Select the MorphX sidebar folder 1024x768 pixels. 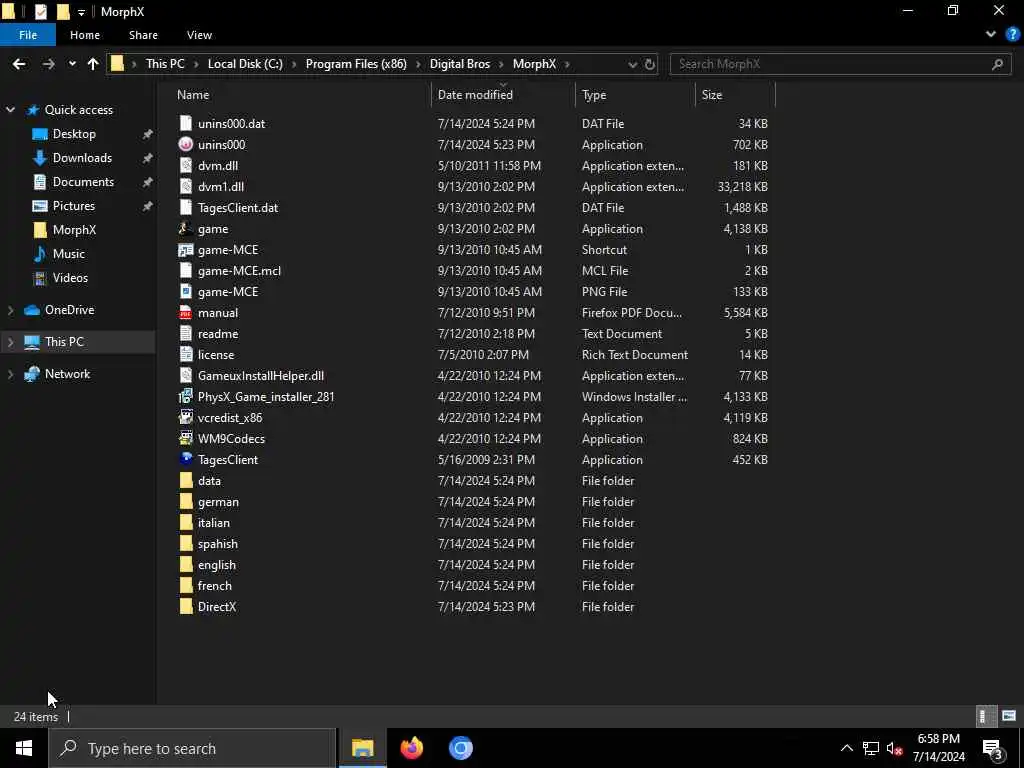(74, 230)
